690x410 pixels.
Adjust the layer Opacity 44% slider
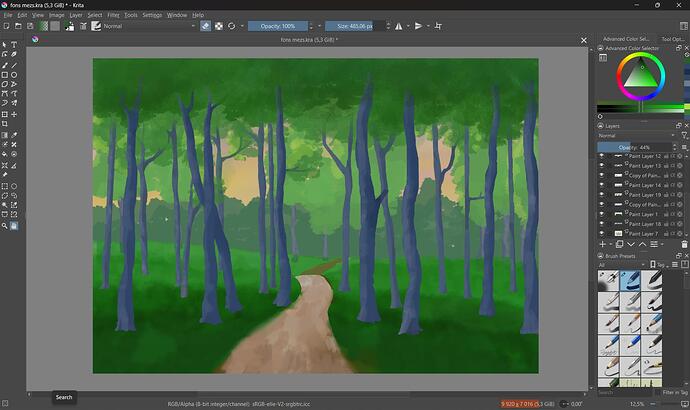tap(634, 147)
